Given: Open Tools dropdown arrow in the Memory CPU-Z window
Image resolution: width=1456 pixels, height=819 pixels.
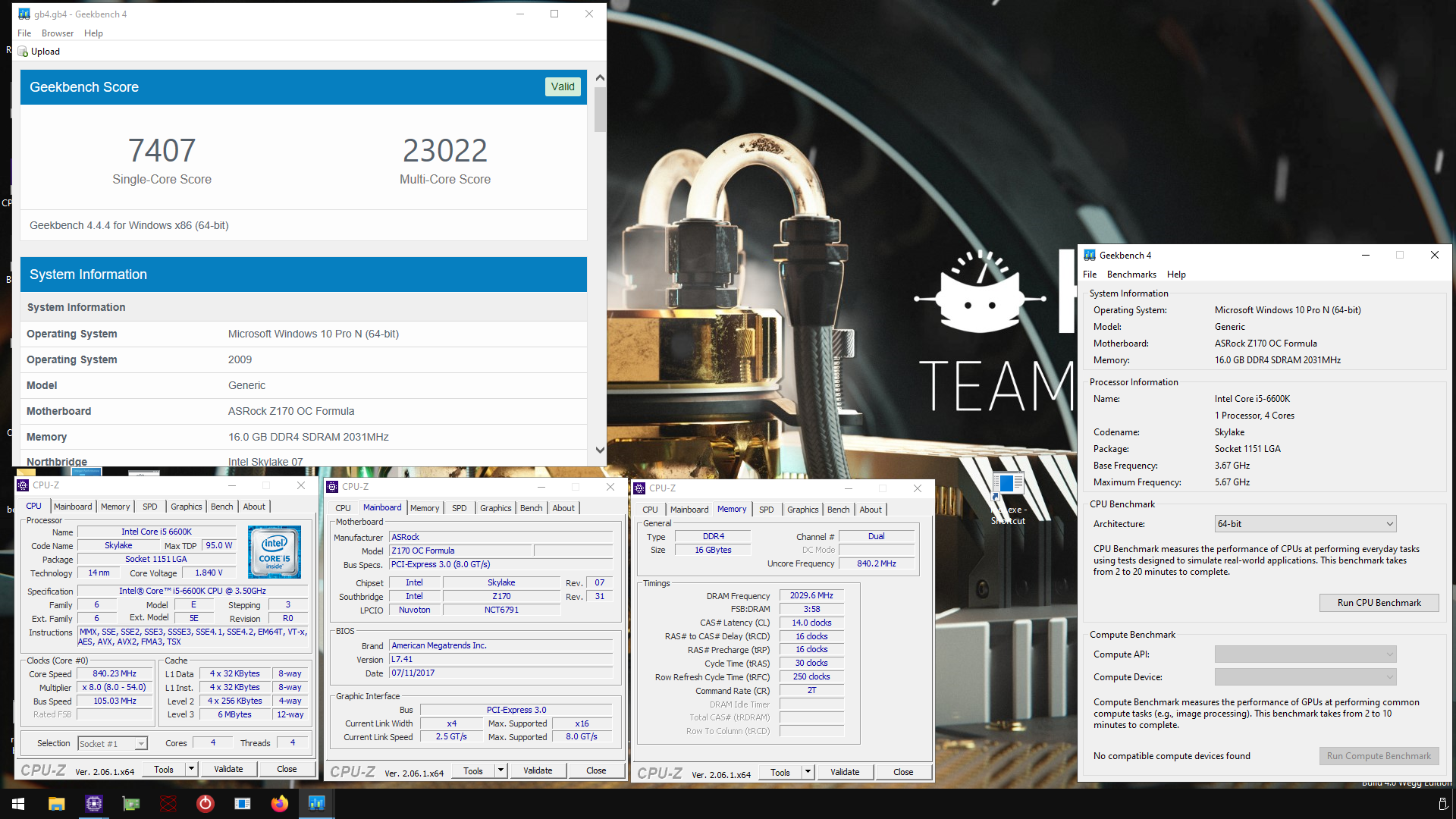Looking at the screenshot, I should 808,772.
